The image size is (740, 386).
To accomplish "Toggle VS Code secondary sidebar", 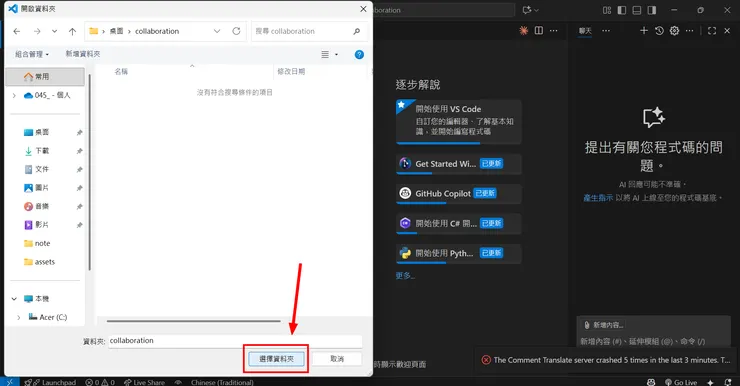I will 652,10.
